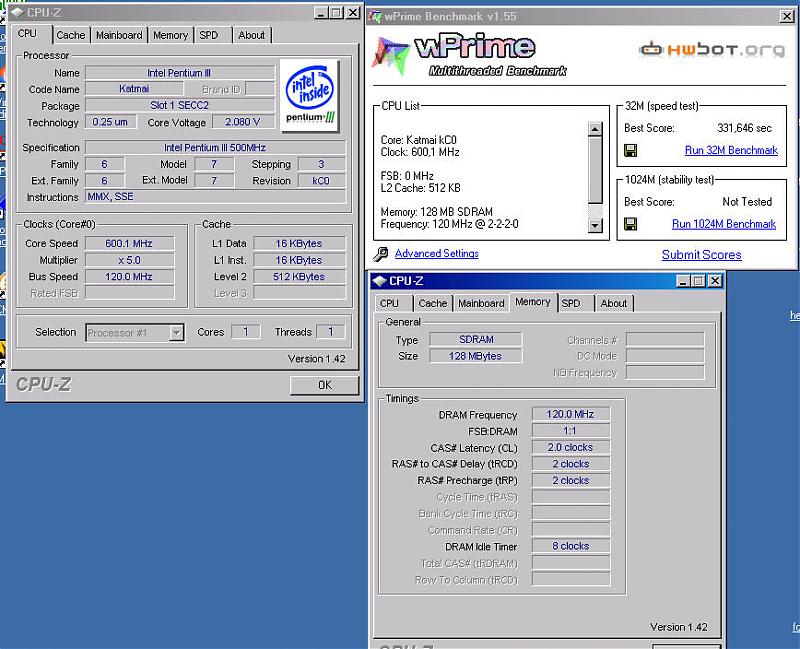Click the wPrime title bar app icon

375,17
